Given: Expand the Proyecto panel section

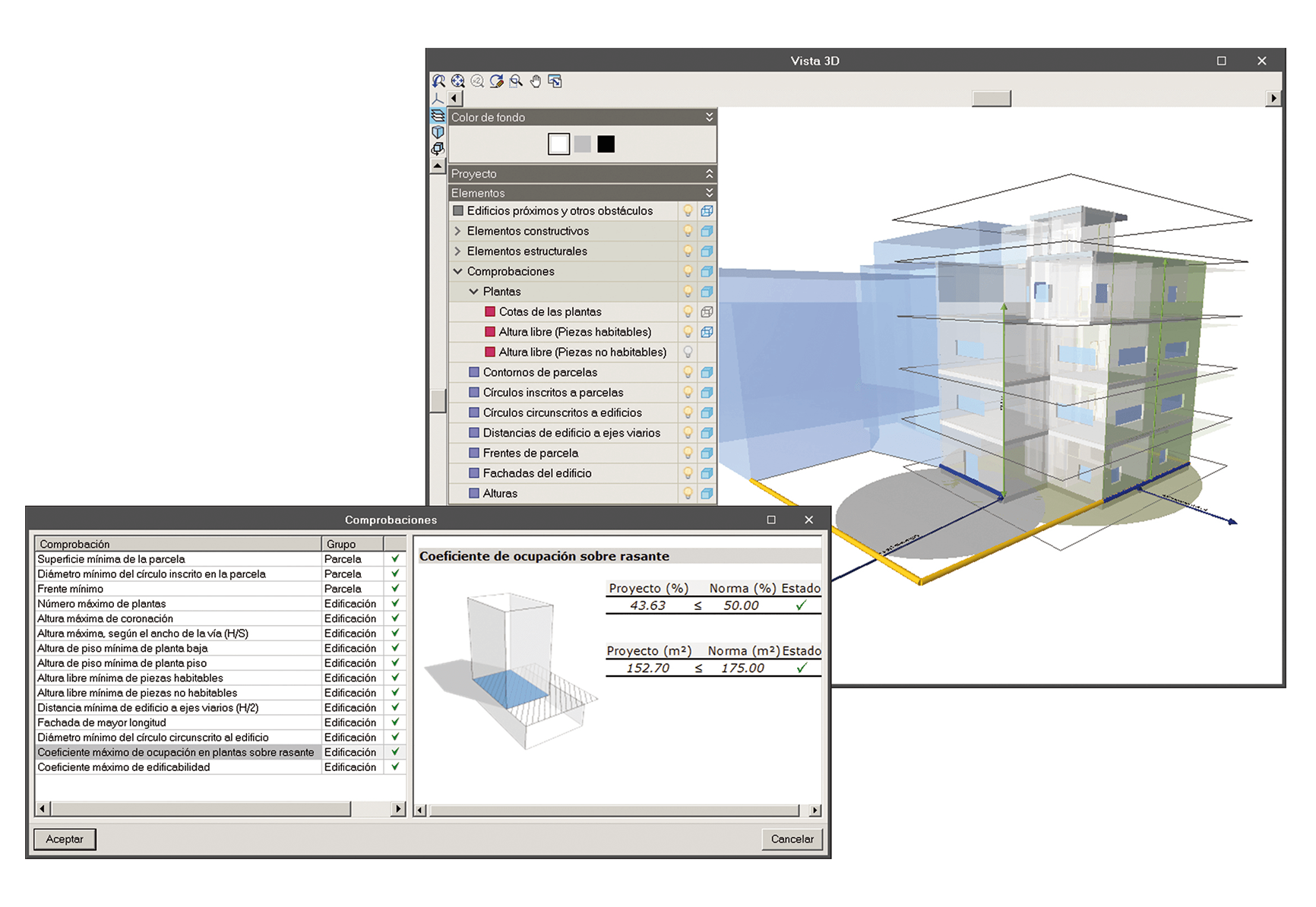Looking at the screenshot, I should [709, 174].
